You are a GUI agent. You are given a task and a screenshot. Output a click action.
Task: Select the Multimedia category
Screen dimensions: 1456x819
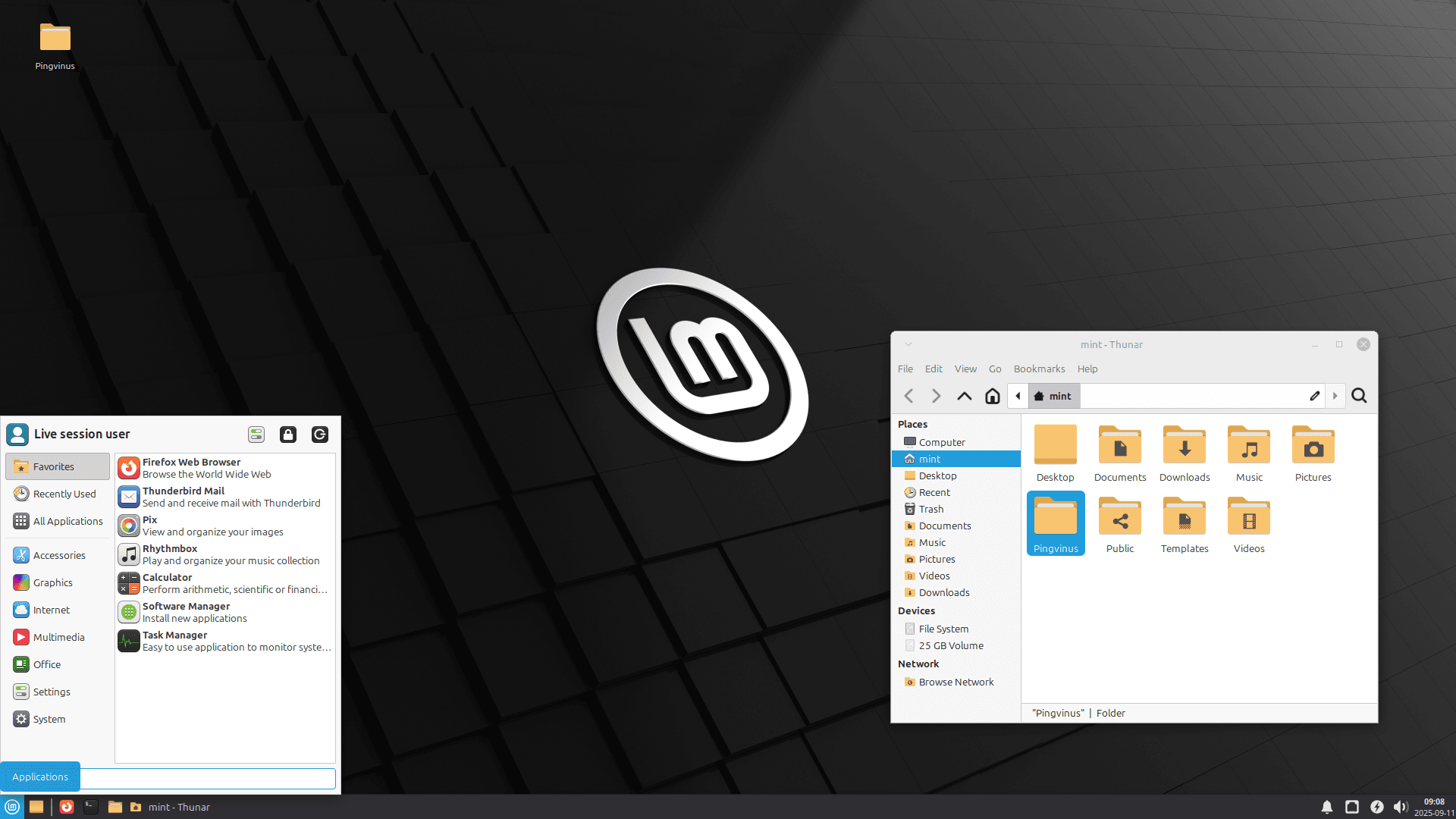point(57,637)
